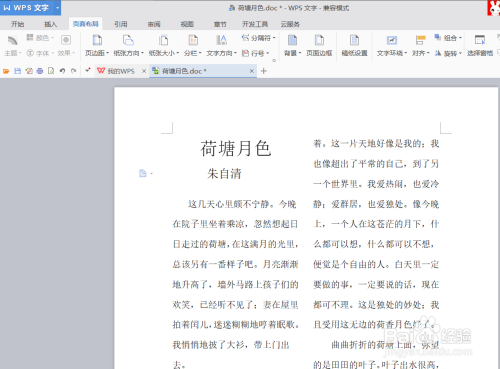The image size is (500, 369).
Task: Open the 引用 (References) ribbon tab
Action: tap(121, 24)
